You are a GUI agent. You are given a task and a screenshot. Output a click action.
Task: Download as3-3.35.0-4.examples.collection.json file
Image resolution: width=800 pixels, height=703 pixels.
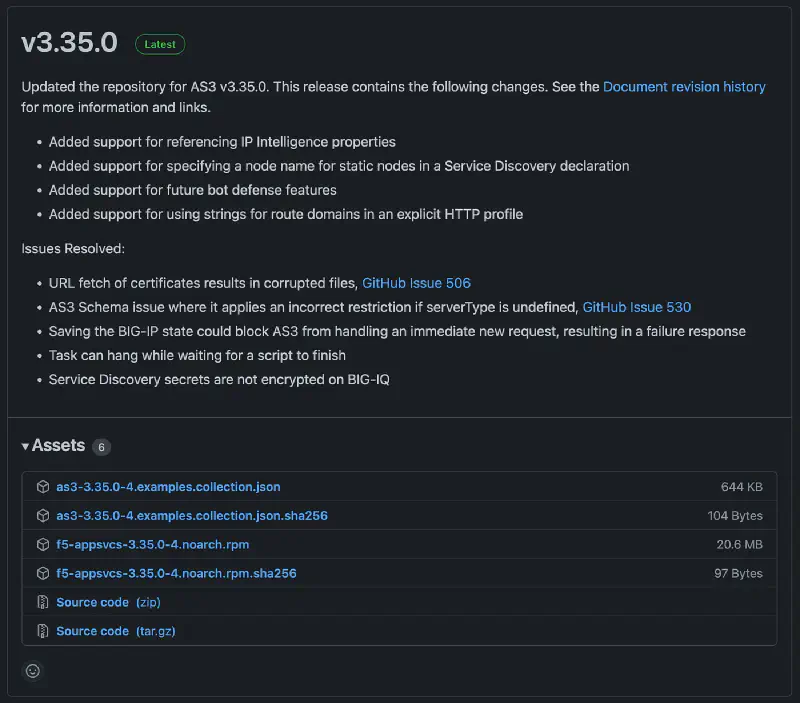pos(168,487)
